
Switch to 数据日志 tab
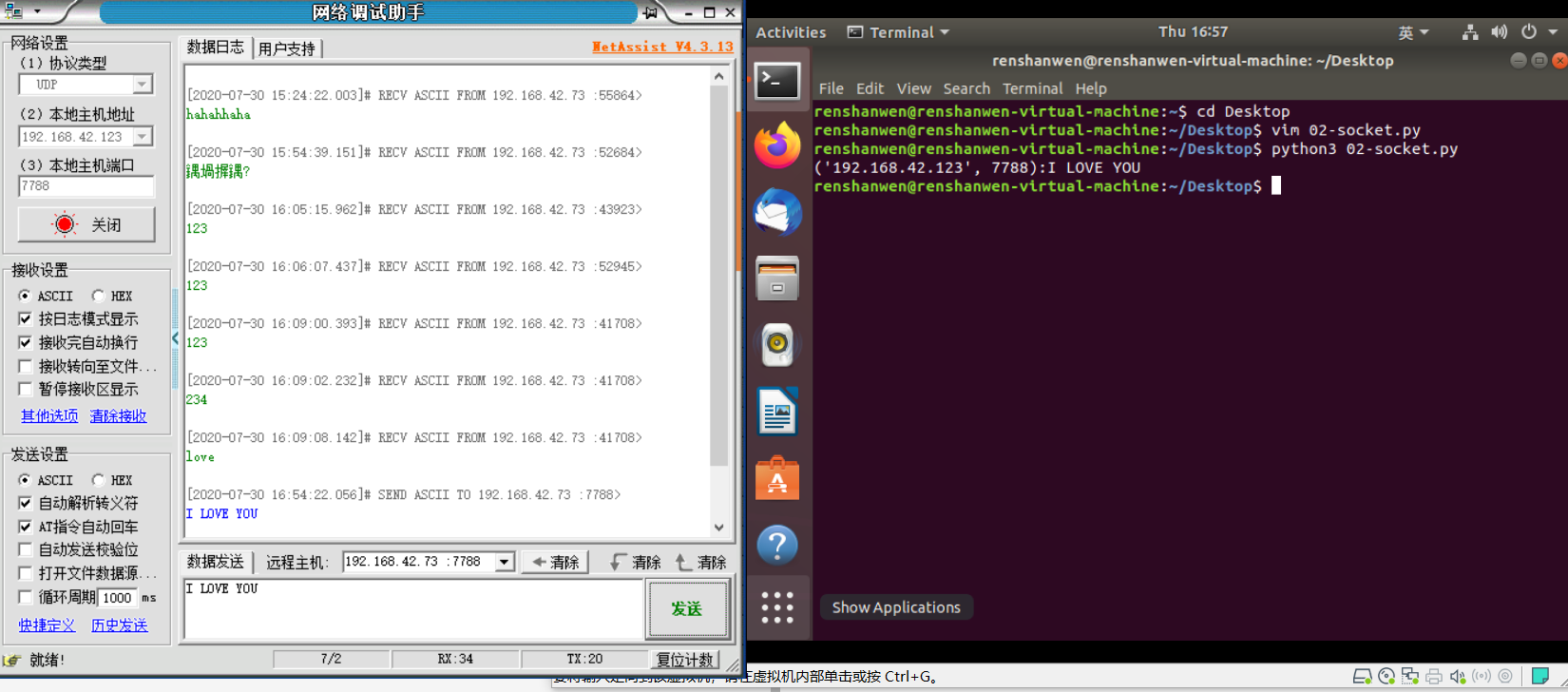coord(215,48)
